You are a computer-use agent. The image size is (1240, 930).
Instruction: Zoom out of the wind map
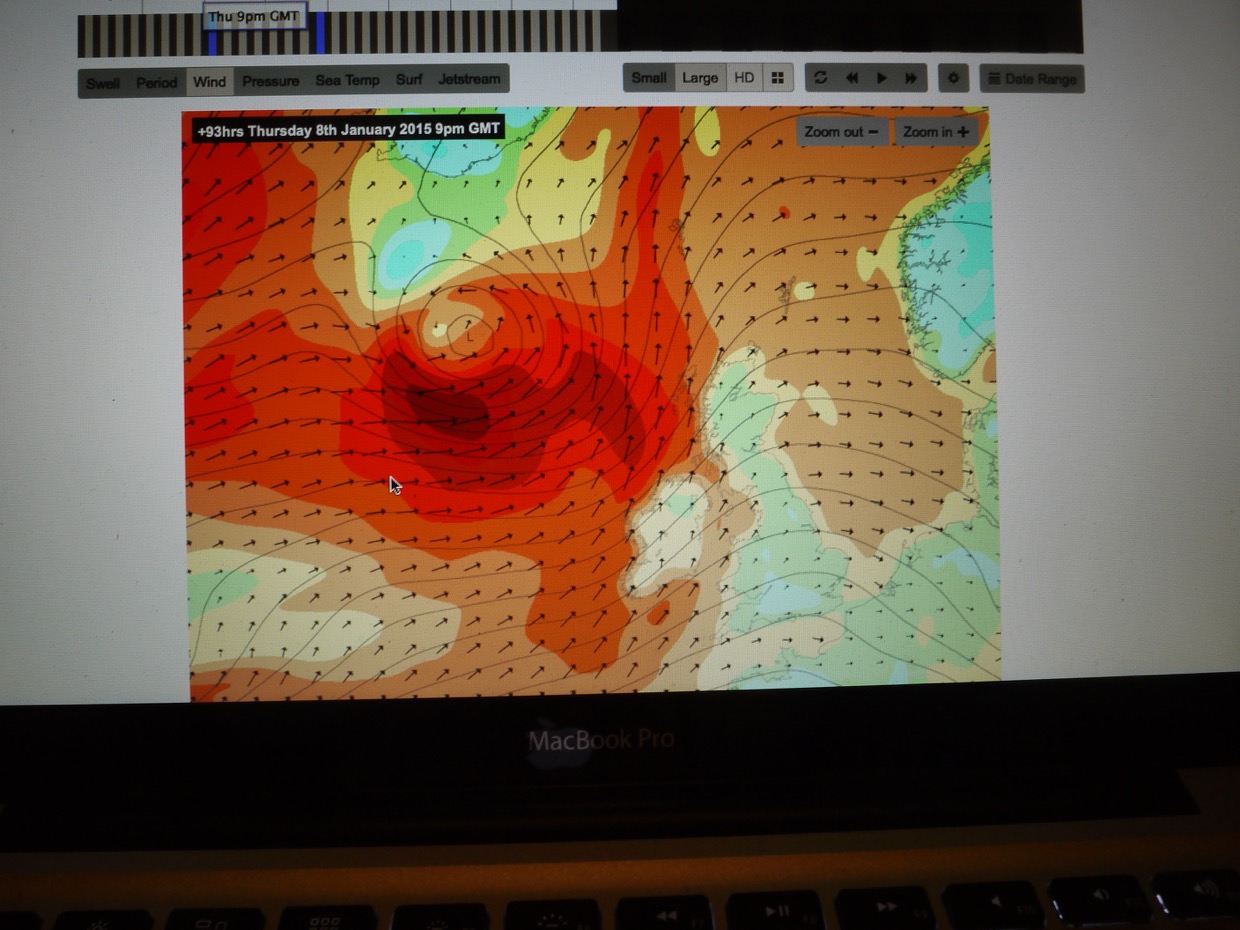pyautogui.click(x=841, y=132)
